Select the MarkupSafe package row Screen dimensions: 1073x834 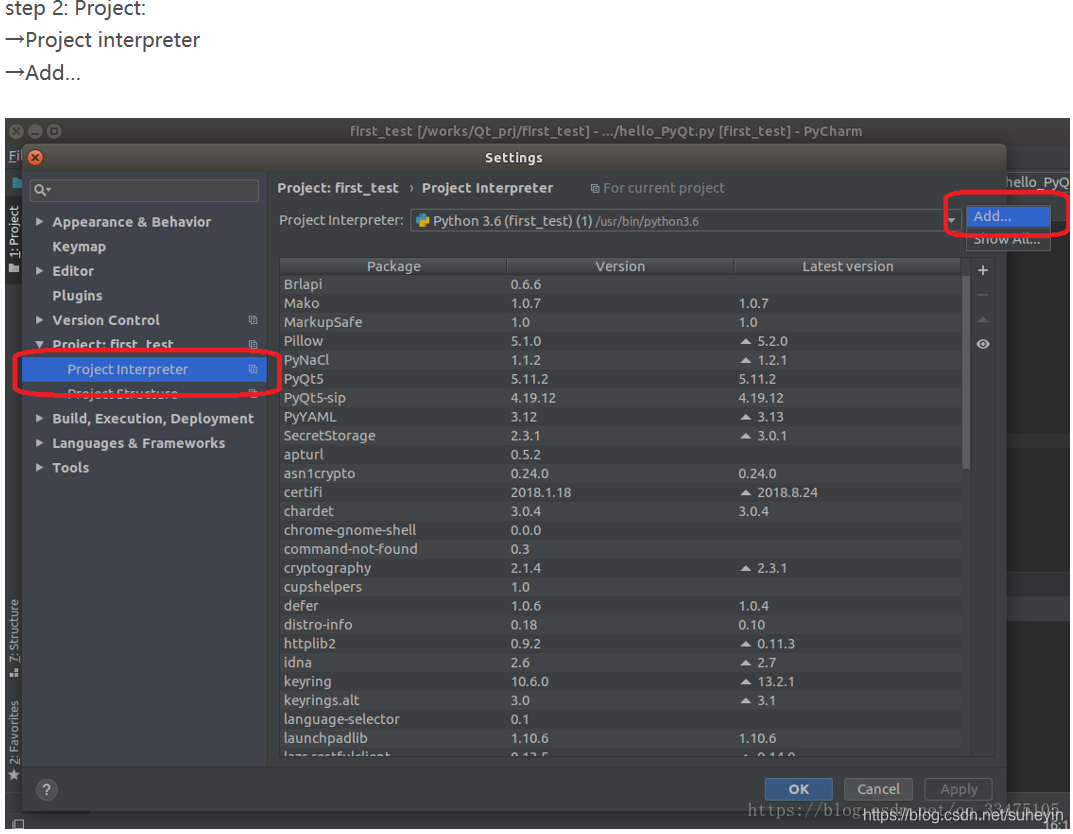tap(620, 322)
